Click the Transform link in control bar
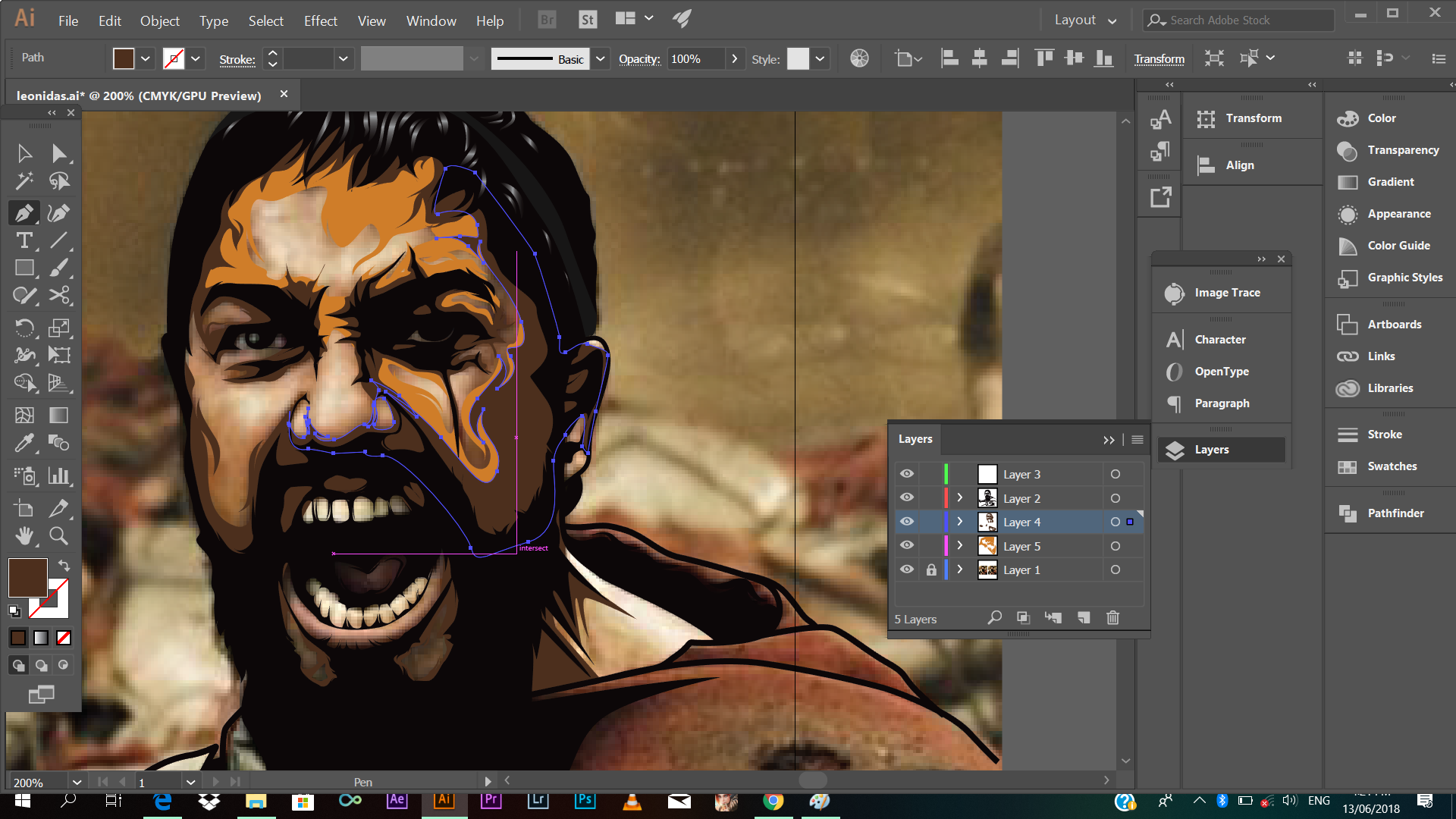 click(x=1159, y=58)
